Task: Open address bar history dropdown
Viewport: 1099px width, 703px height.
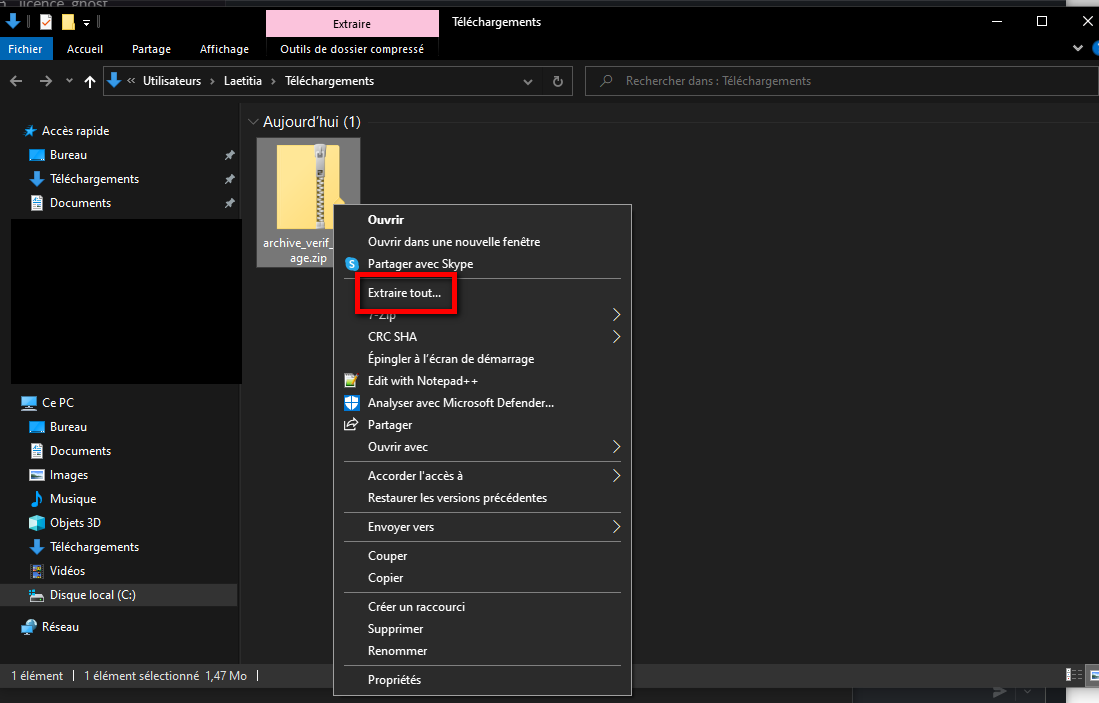Action: pyautogui.click(x=536, y=81)
